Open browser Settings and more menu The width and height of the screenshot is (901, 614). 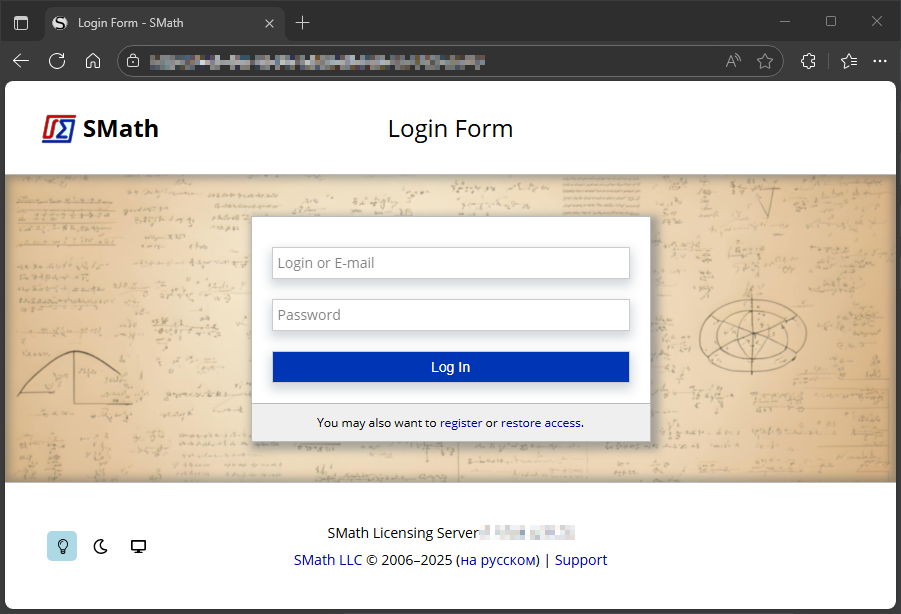click(x=880, y=61)
